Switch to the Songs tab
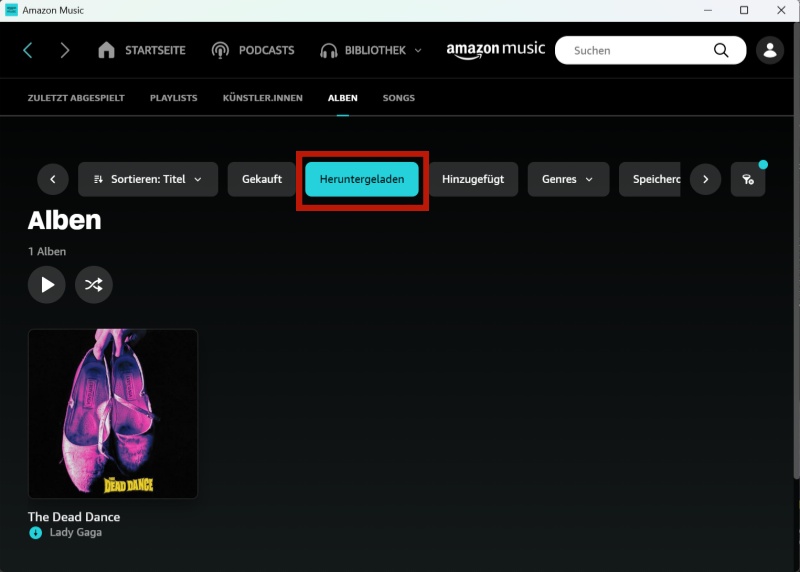 398,98
